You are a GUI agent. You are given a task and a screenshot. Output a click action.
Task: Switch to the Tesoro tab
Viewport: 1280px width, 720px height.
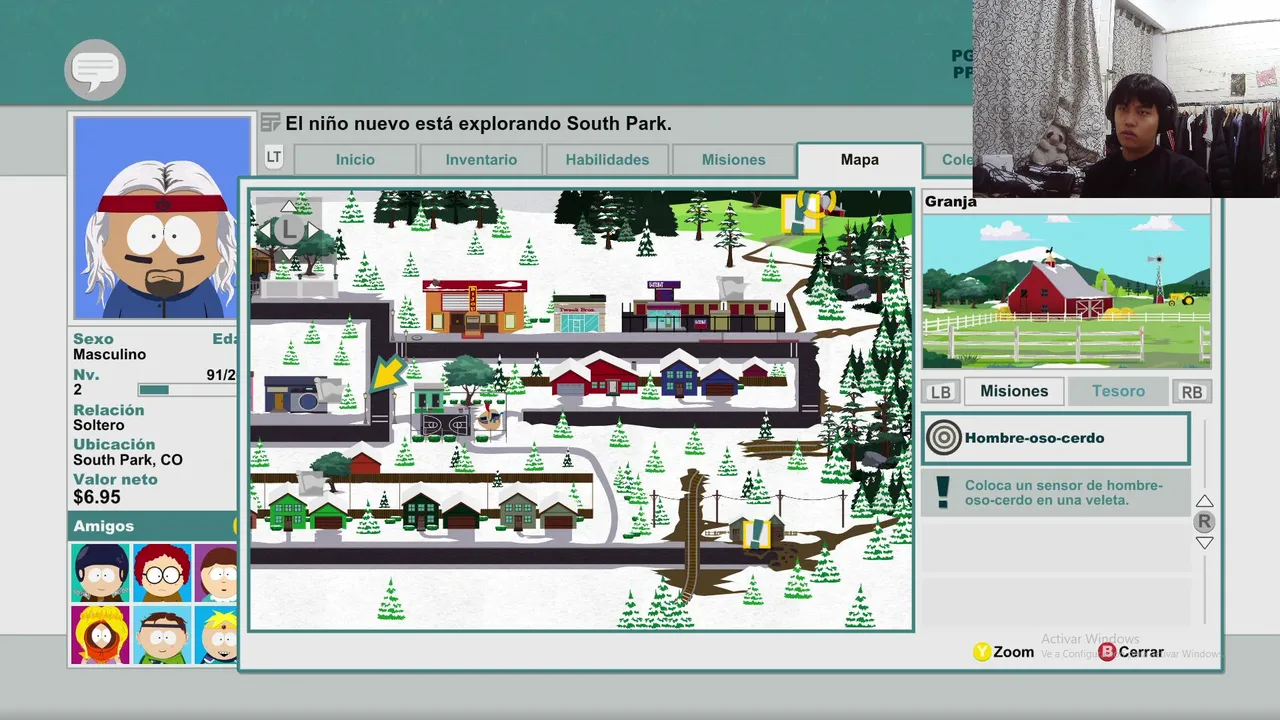pos(1118,391)
